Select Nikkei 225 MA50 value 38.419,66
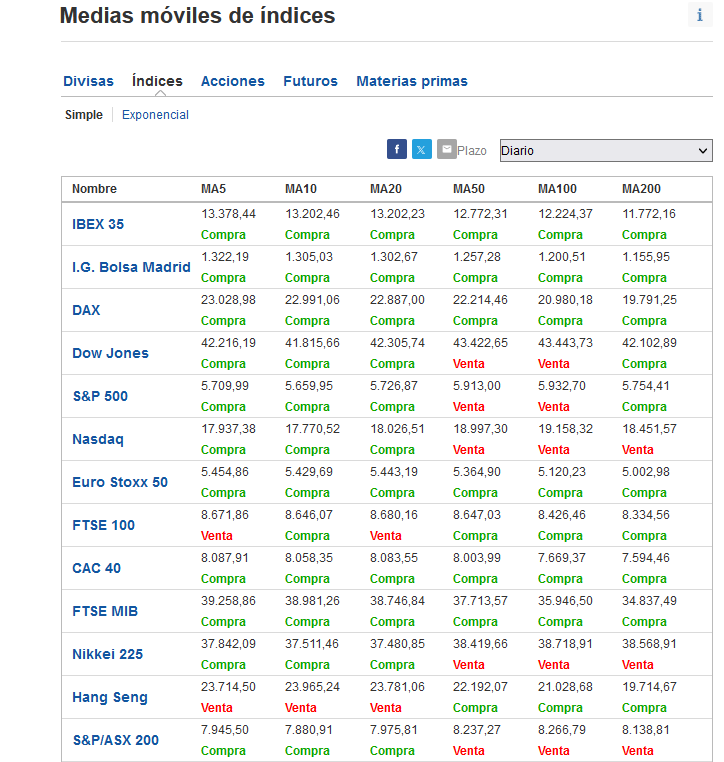This screenshot has height=762, width=724. coord(480,644)
